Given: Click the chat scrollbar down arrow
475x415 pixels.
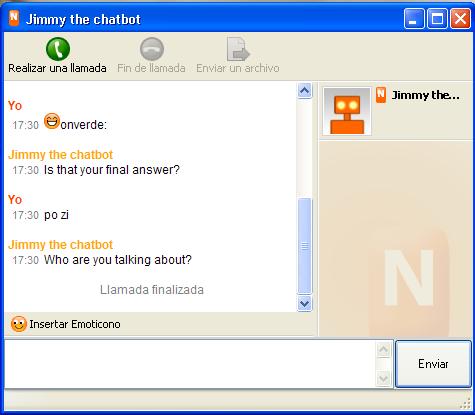Looking at the screenshot, I should [304, 304].
